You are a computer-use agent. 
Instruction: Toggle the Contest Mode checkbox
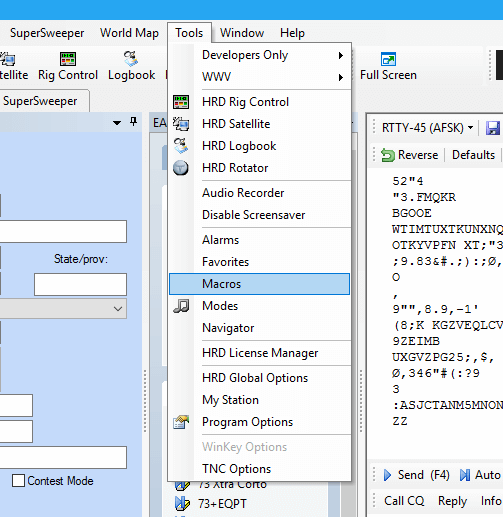point(18,481)
